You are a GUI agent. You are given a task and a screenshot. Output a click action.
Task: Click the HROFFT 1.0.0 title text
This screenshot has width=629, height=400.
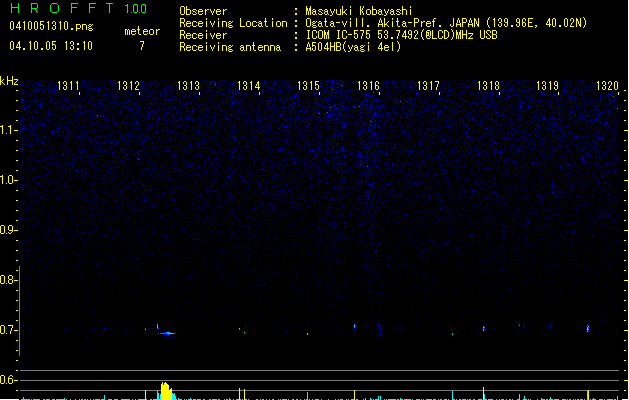(79, 8)
